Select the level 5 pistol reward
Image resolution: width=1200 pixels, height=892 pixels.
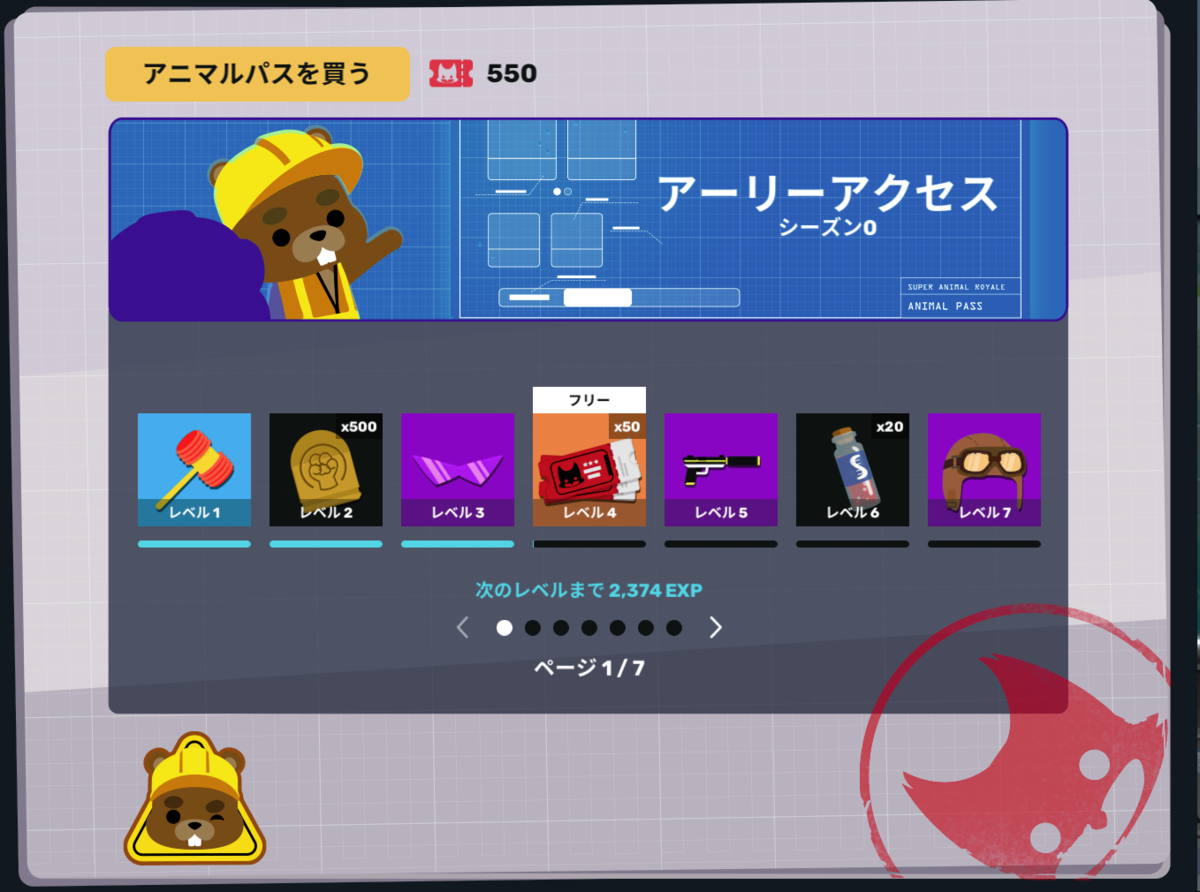click(x=721, y=469)
